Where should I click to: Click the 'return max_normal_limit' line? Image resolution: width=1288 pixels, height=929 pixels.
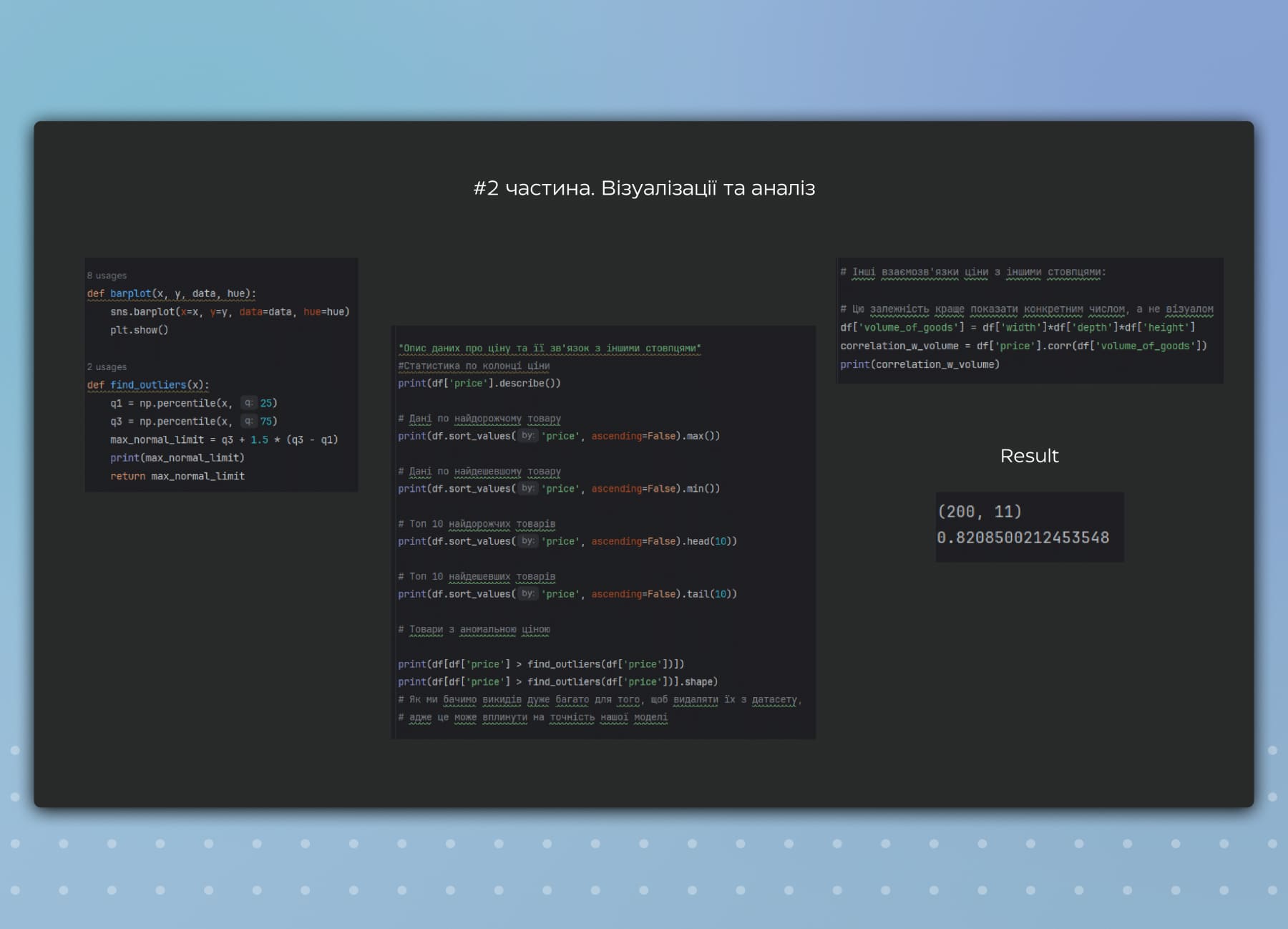177,476
